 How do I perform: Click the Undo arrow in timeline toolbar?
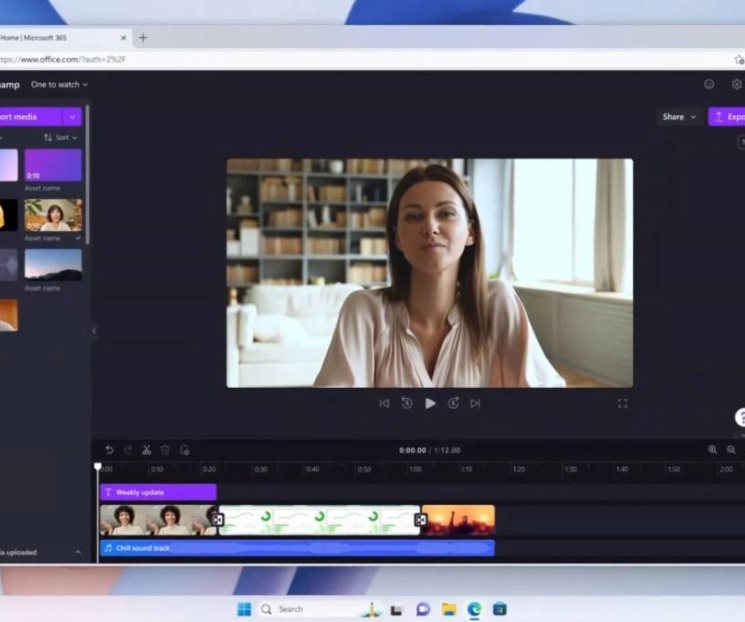(109, 450)
